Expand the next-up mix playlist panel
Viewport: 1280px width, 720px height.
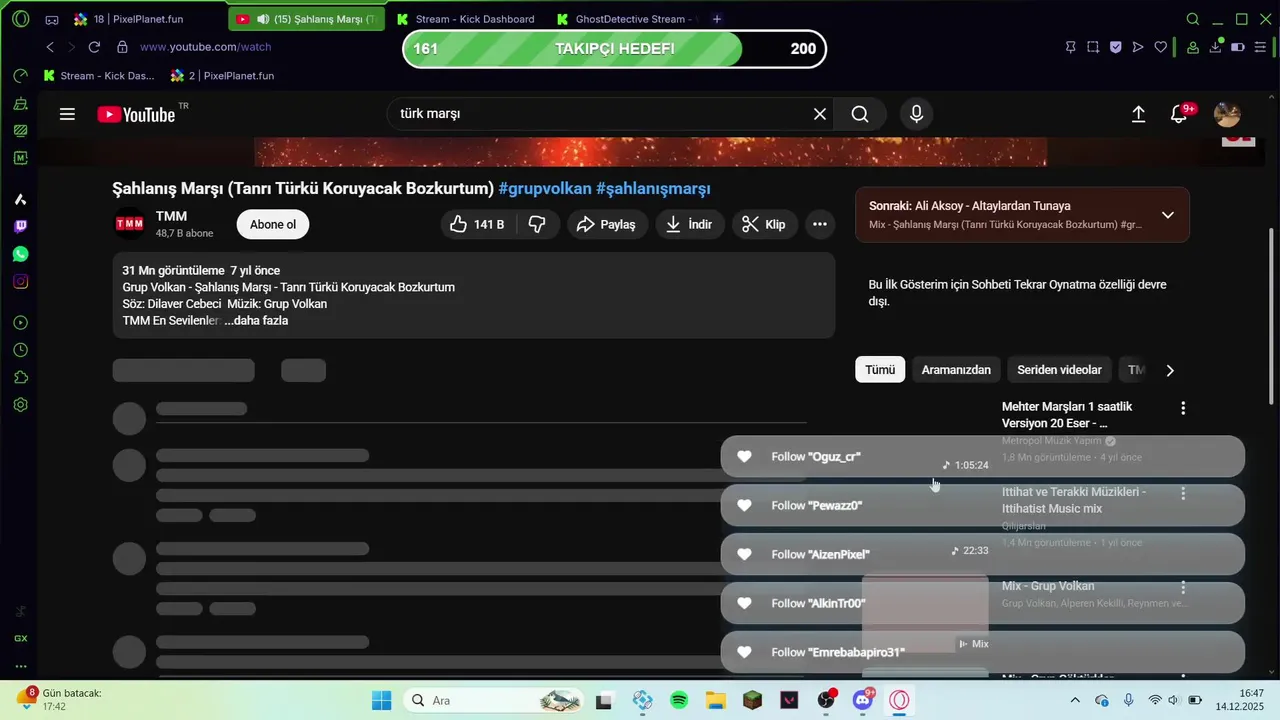[x=1167, y=215]
